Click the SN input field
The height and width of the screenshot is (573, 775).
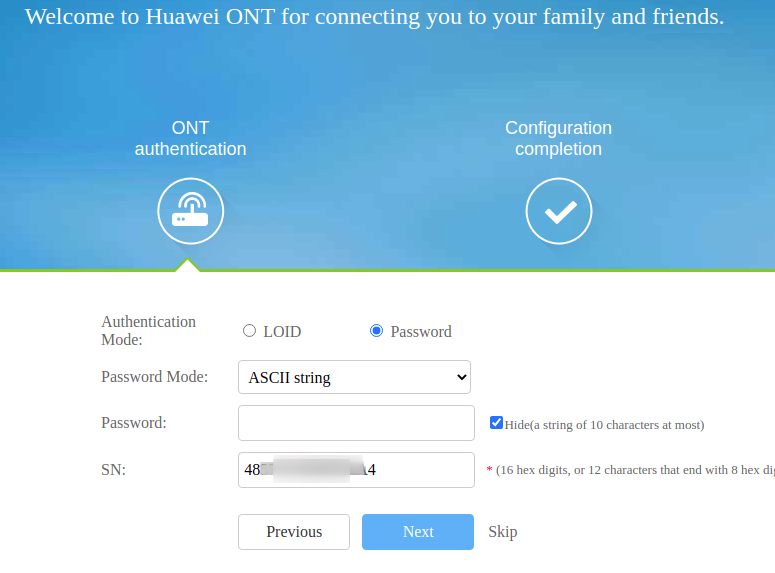point(356,470)
